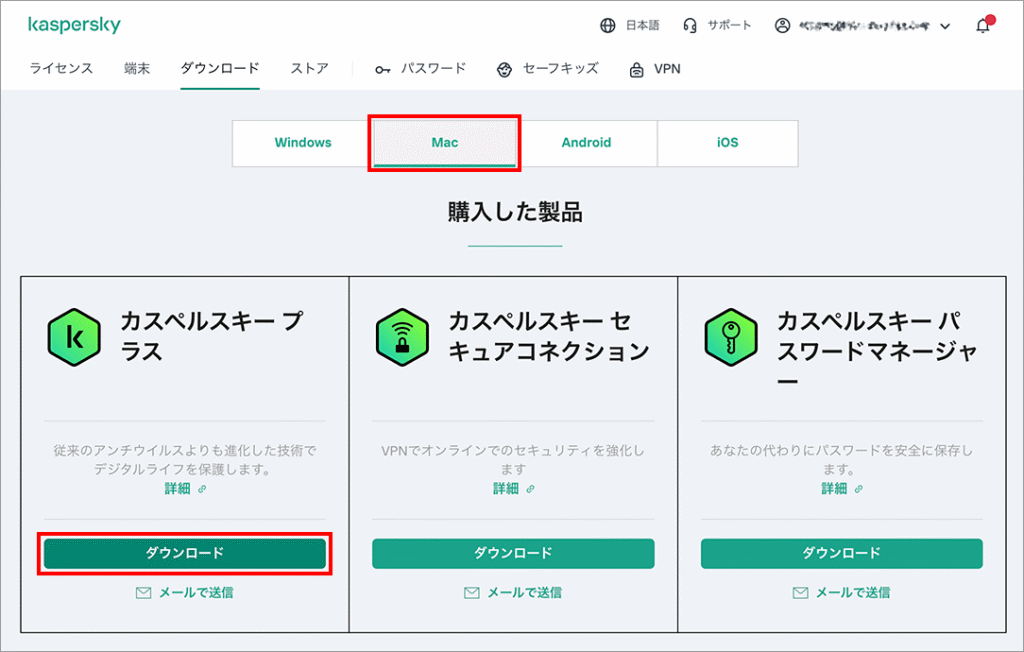Click link icon beside 詳細 for セキュアコネクション

530,489
